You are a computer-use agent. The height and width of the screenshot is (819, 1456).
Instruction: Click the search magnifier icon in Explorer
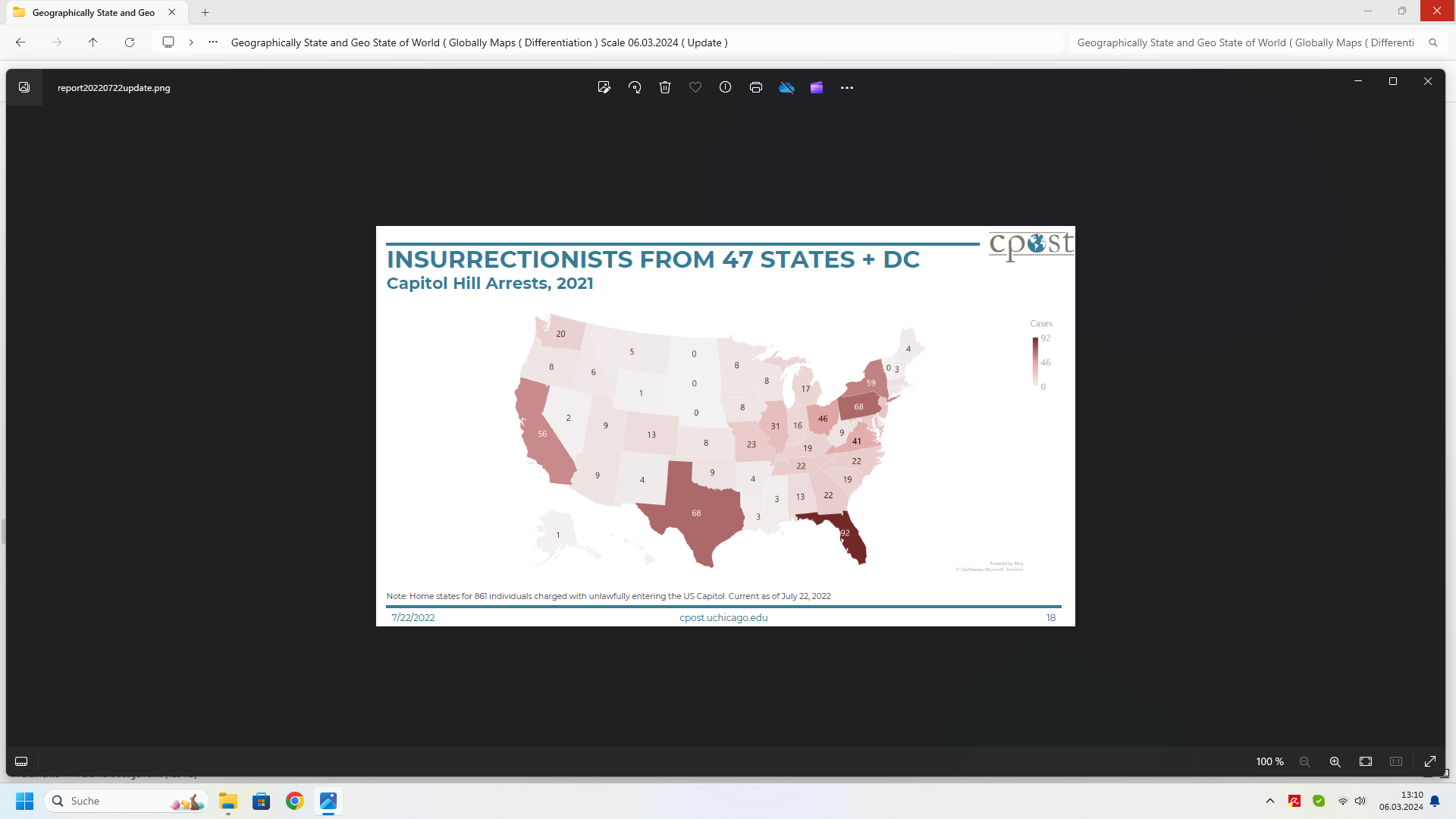[x=1433, y=42]
